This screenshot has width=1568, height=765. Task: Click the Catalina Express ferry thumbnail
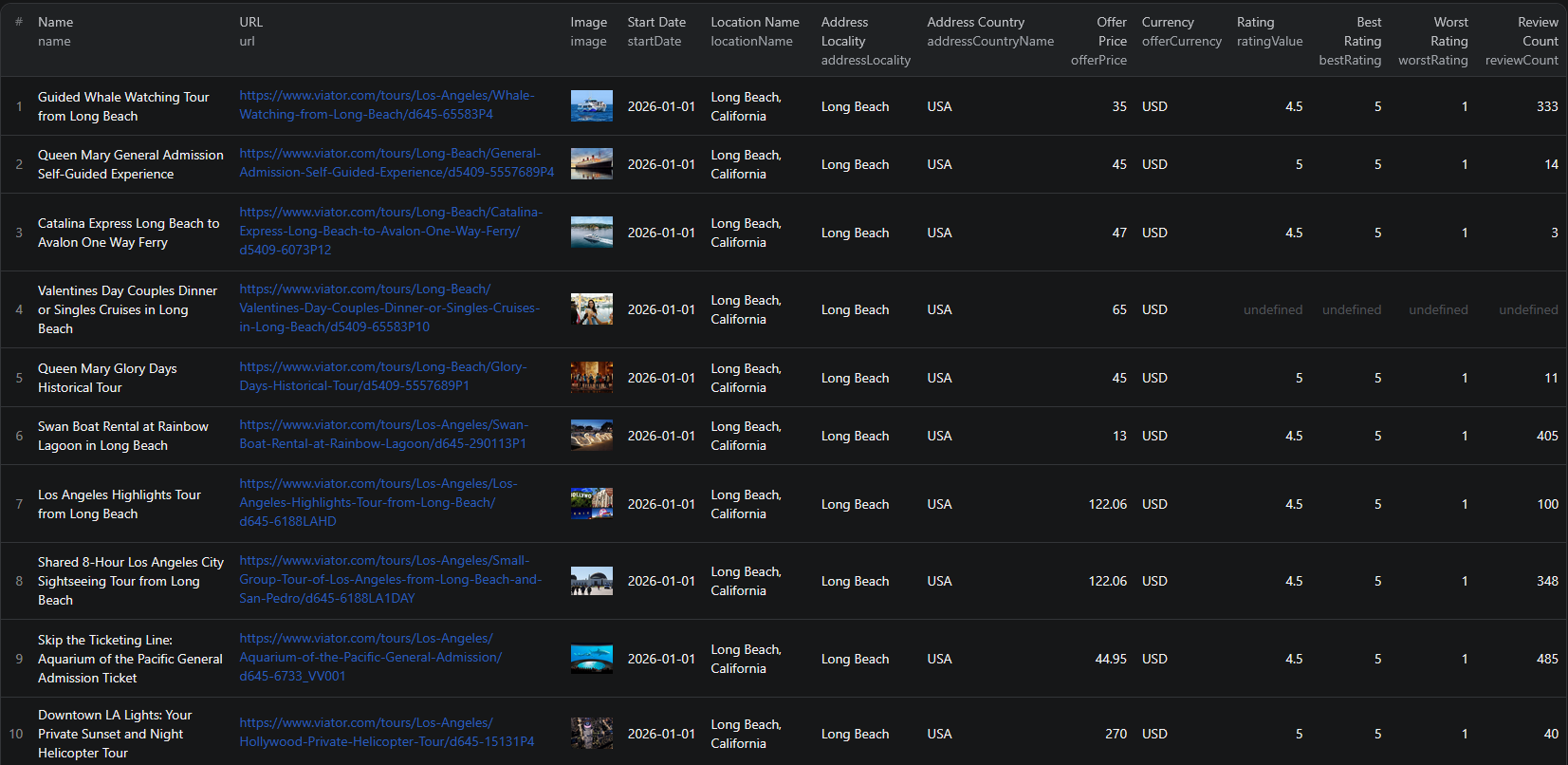[591, 233]
